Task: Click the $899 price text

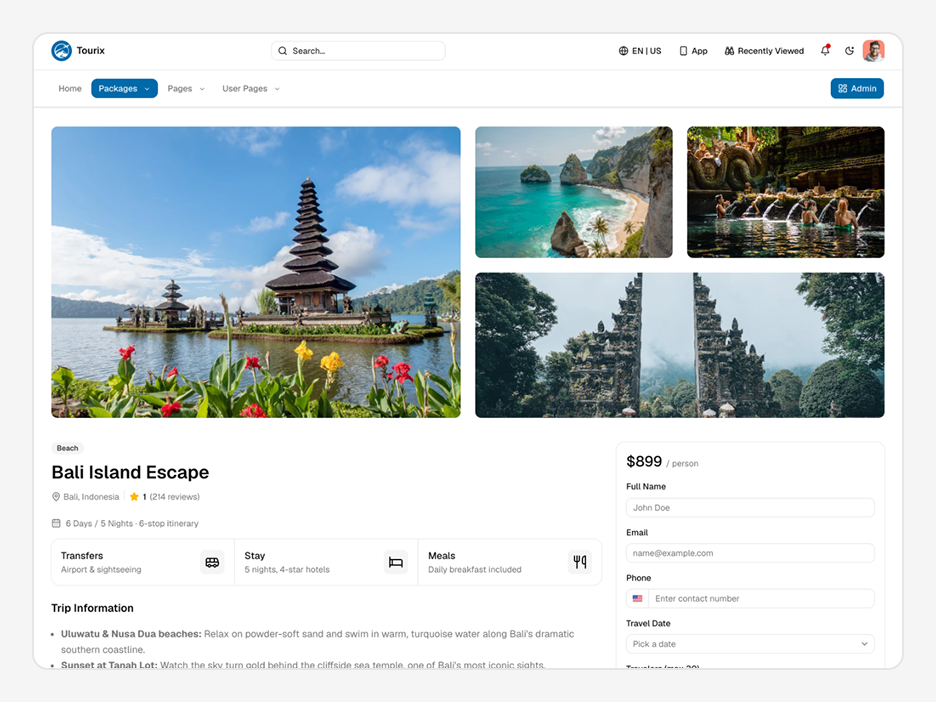Action: 644,461
